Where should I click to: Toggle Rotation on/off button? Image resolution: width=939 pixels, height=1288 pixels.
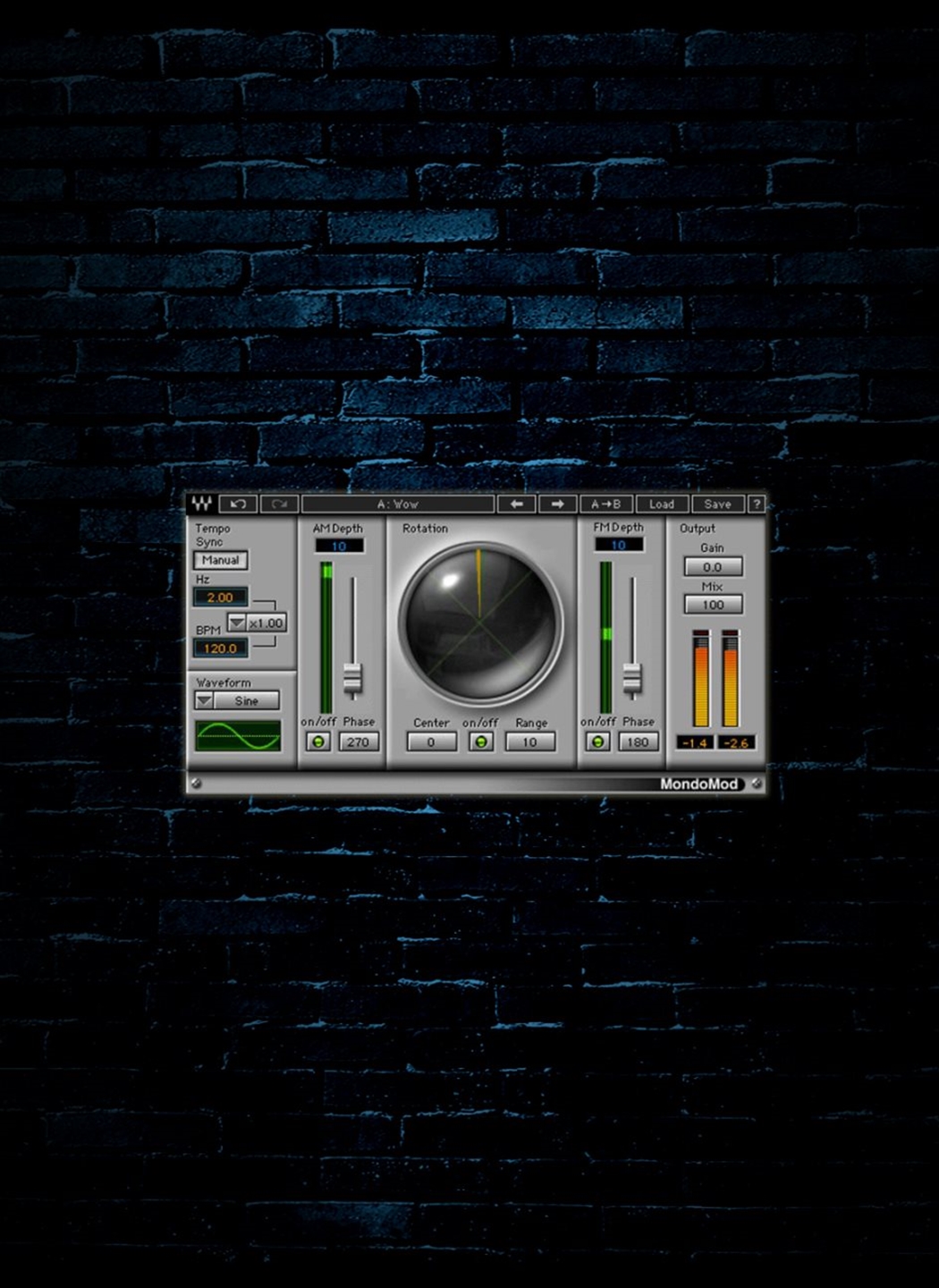coord(481,741)
